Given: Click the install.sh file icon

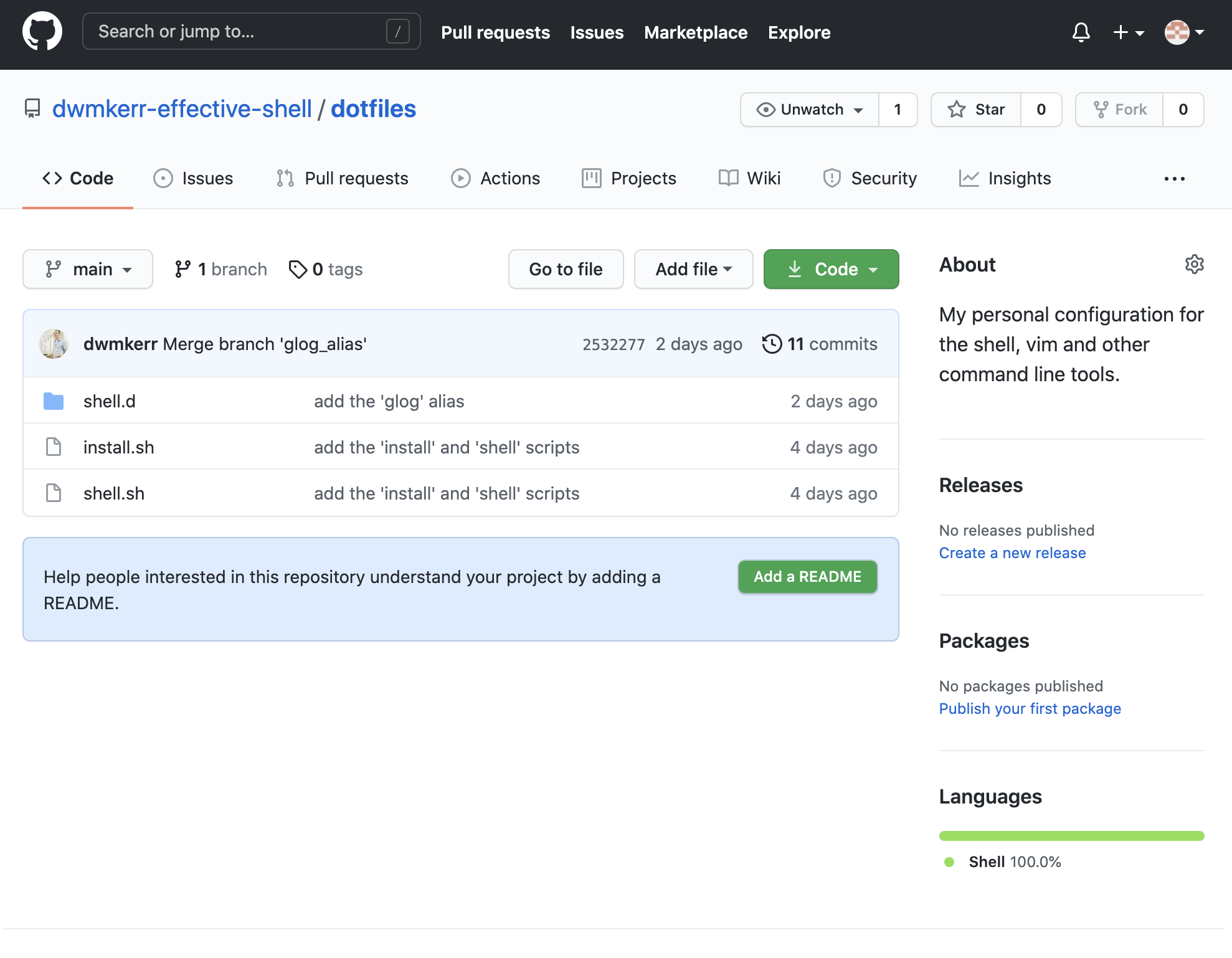Looking at the screenshot, I should click(54, 447).
